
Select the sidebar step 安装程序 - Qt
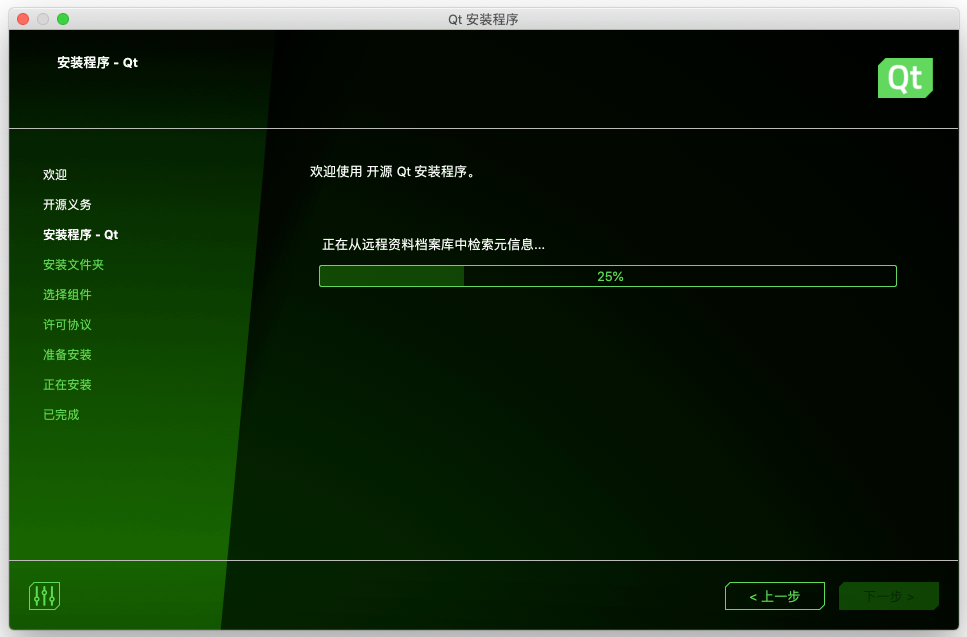(x=80, y=235)
